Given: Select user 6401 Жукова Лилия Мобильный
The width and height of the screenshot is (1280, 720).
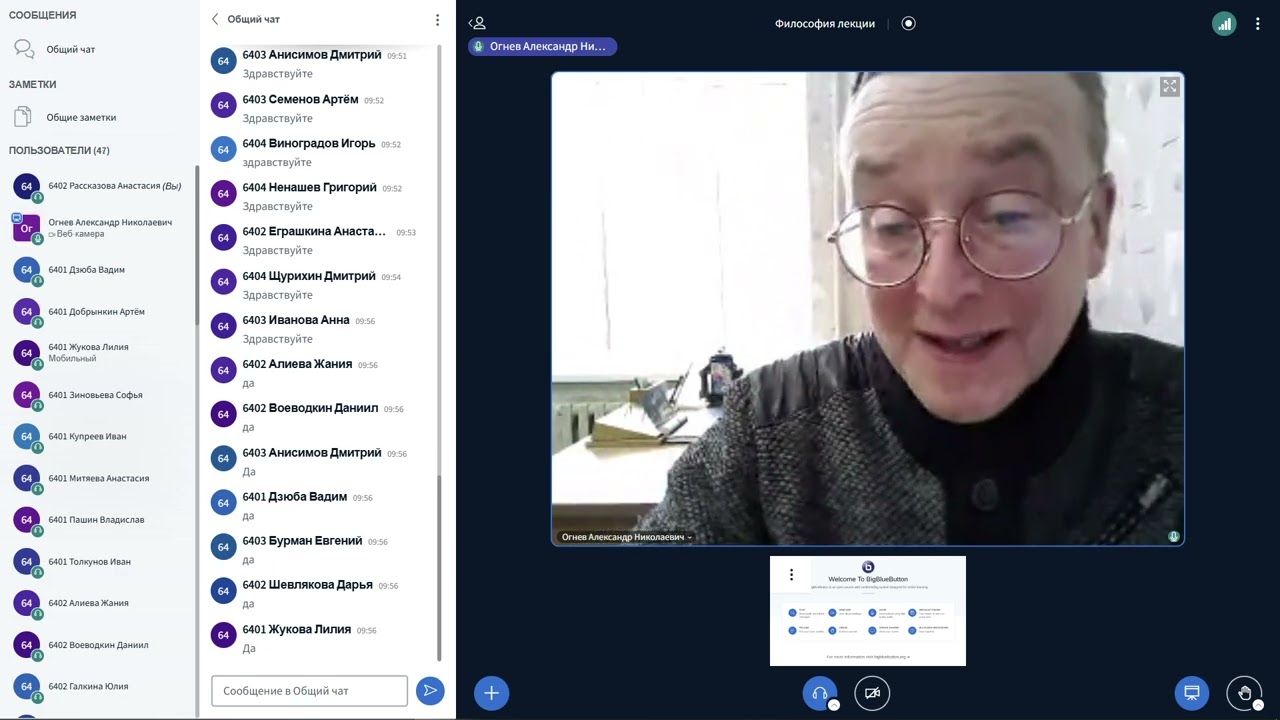Looking at the screenshot, I should [x=100, y=353].
